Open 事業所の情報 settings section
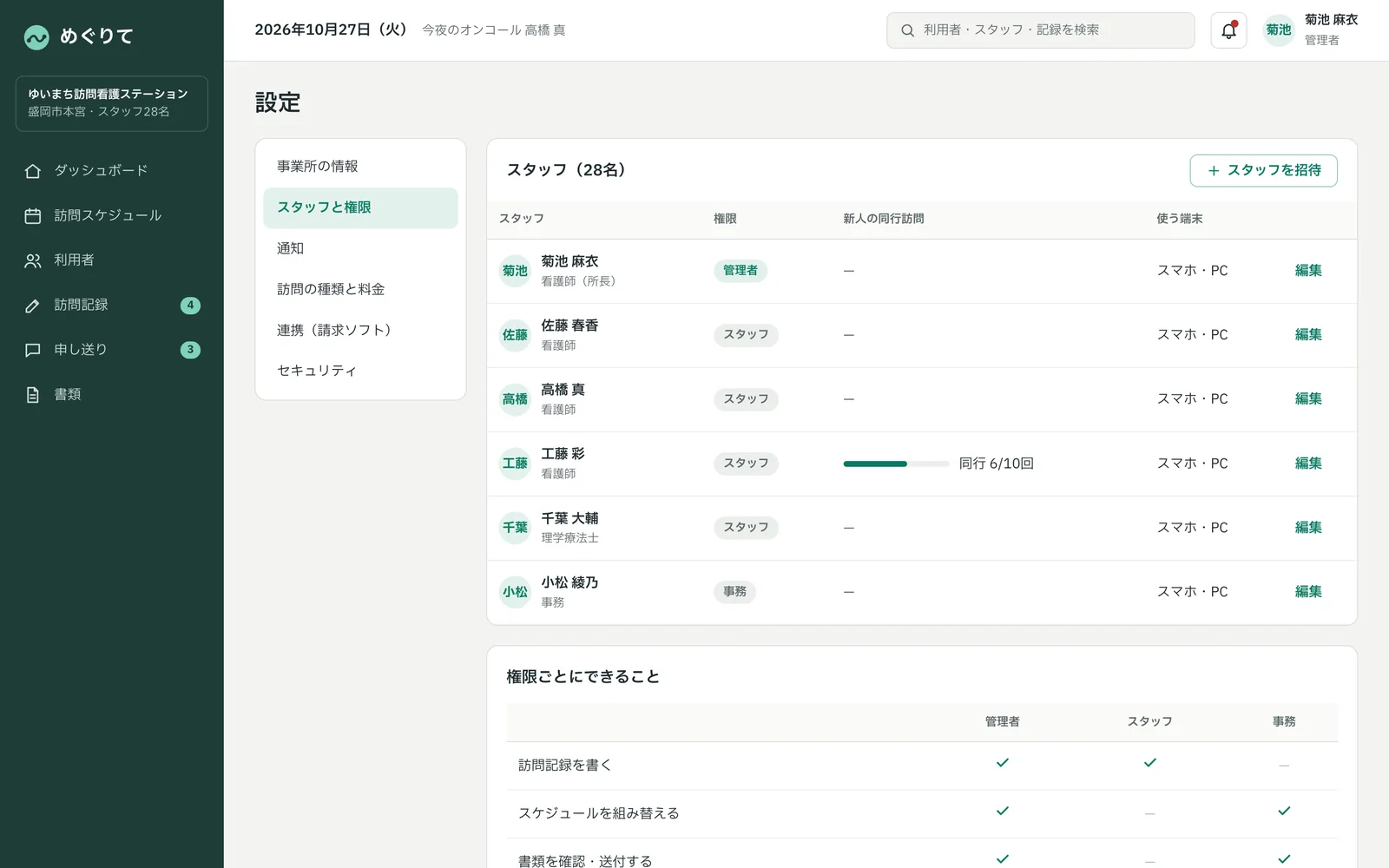 [360, 167]
